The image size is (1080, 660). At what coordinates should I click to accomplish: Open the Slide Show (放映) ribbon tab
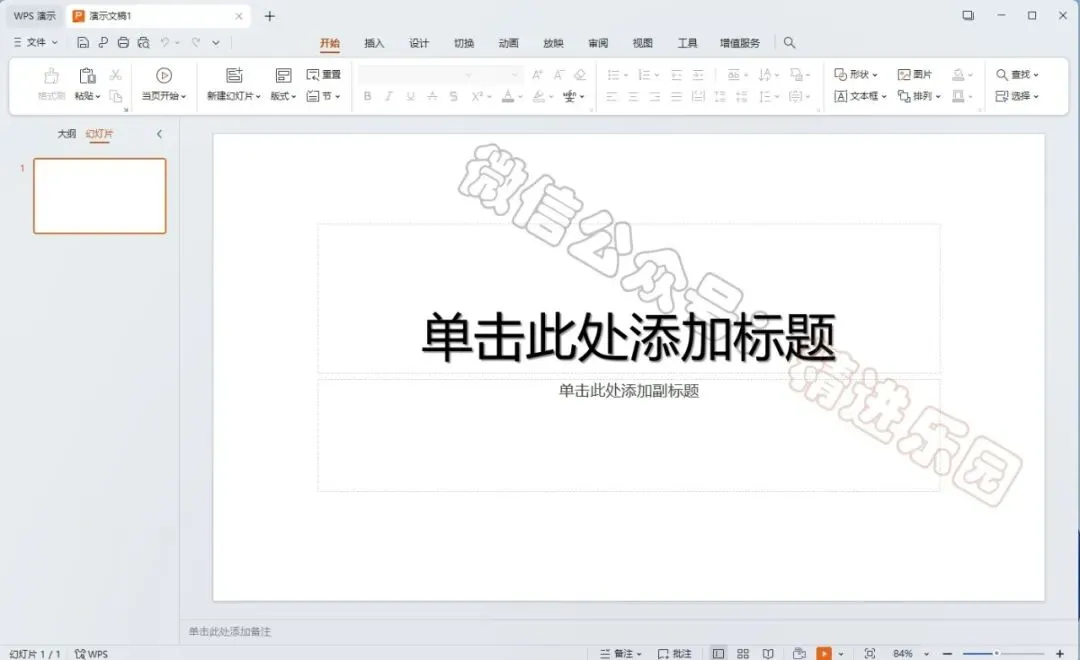553,43
